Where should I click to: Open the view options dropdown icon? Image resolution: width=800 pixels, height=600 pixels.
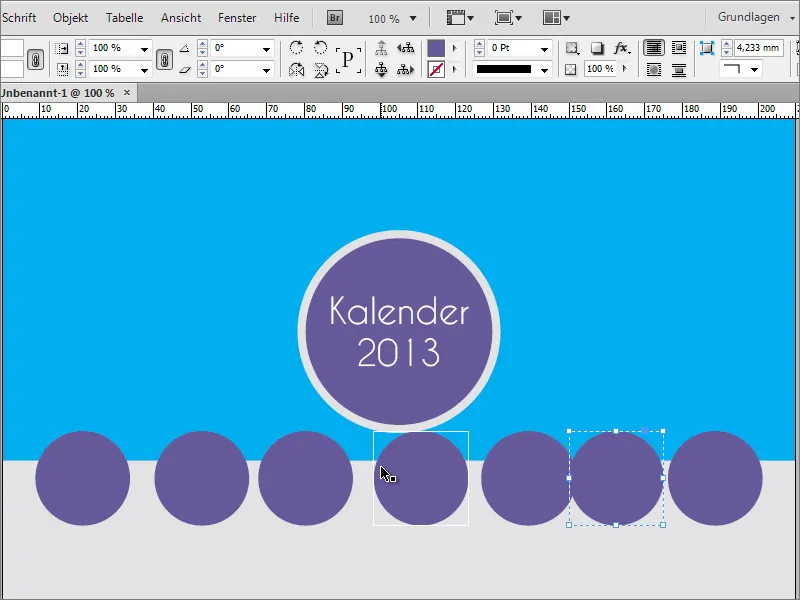[460, 18]
